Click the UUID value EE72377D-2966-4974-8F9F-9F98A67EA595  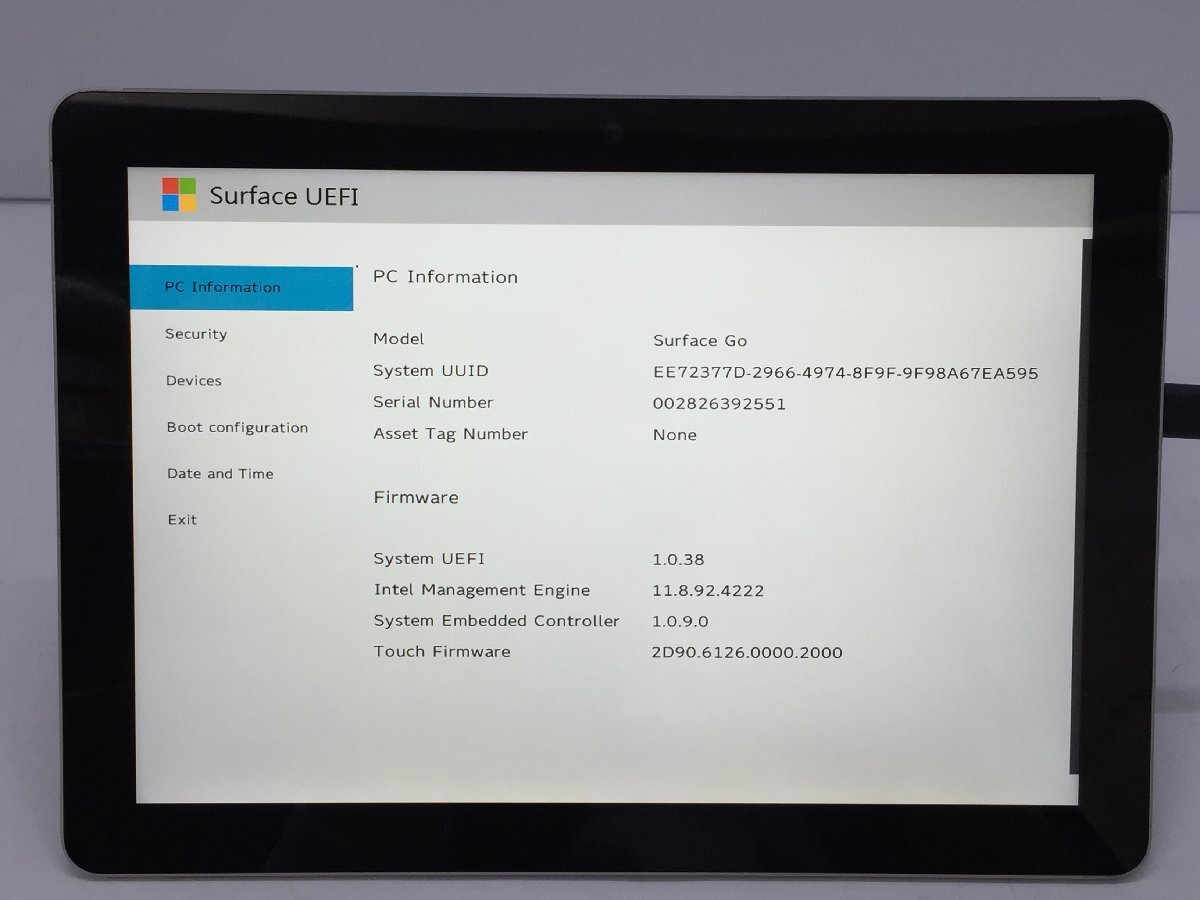(846, 373)
